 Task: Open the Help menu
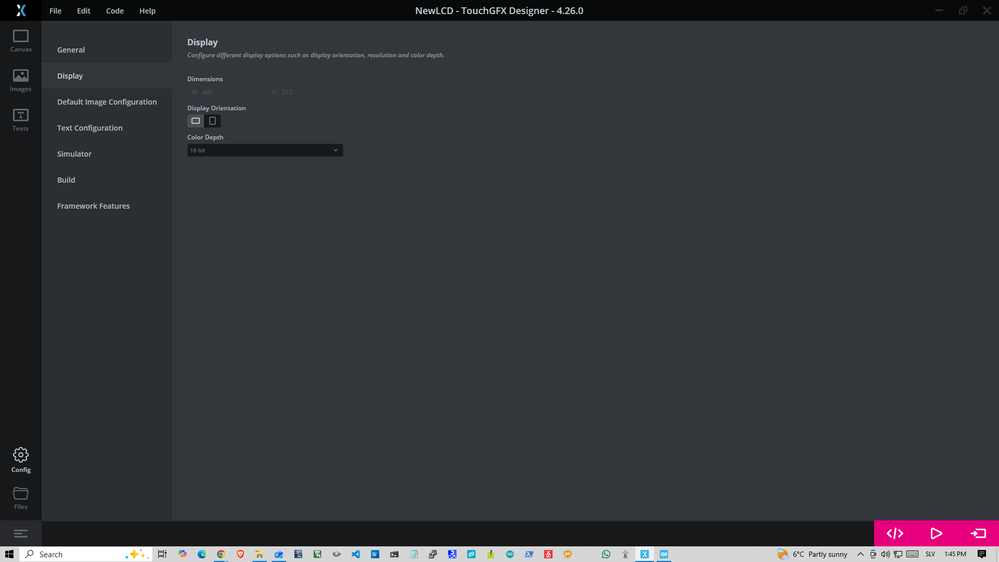coord(147,11)
